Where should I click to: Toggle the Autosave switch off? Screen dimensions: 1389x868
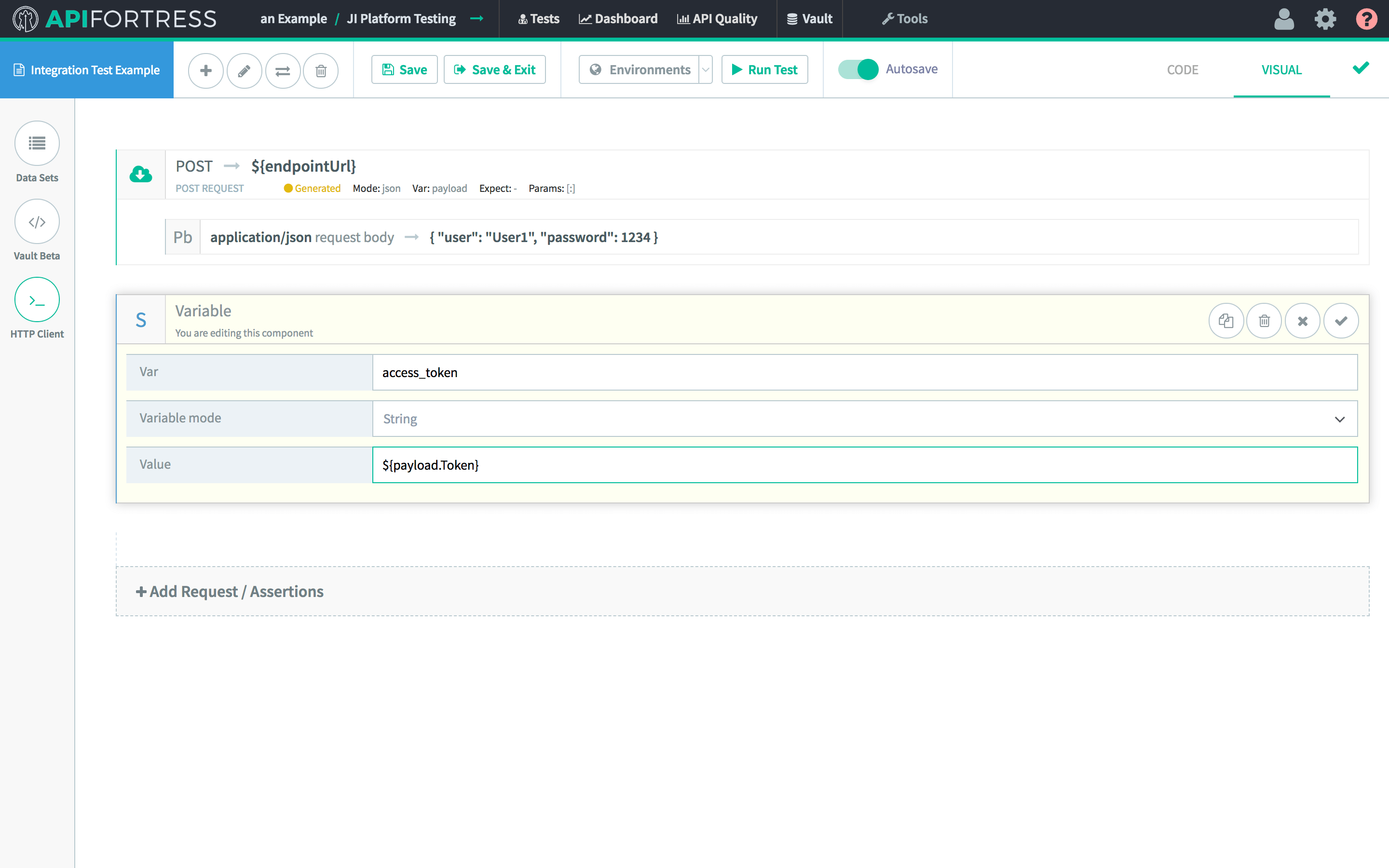point(858,69)
